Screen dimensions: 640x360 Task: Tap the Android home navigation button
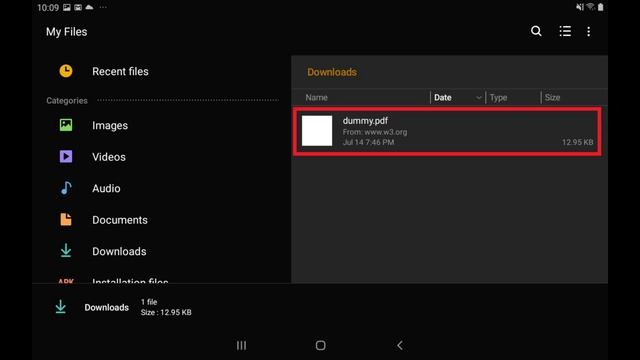(x=320, y=345)
